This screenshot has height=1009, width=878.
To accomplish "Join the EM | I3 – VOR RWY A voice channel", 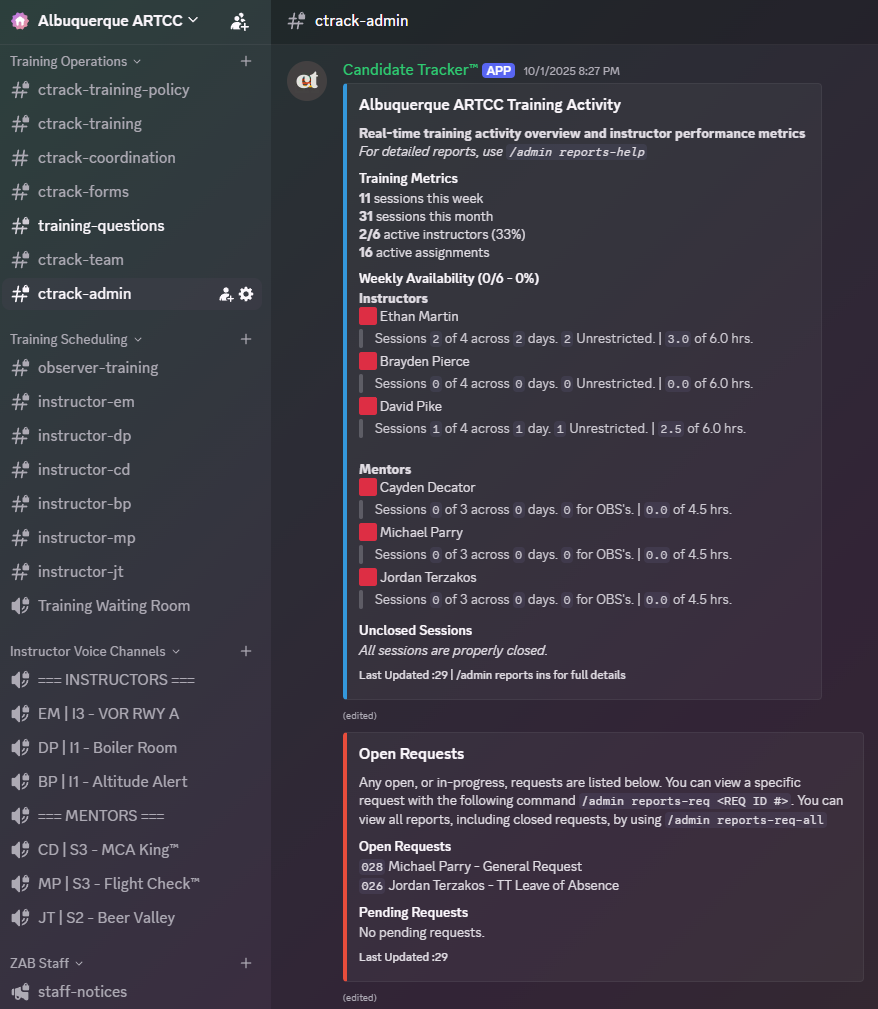I will coord(110,713).
